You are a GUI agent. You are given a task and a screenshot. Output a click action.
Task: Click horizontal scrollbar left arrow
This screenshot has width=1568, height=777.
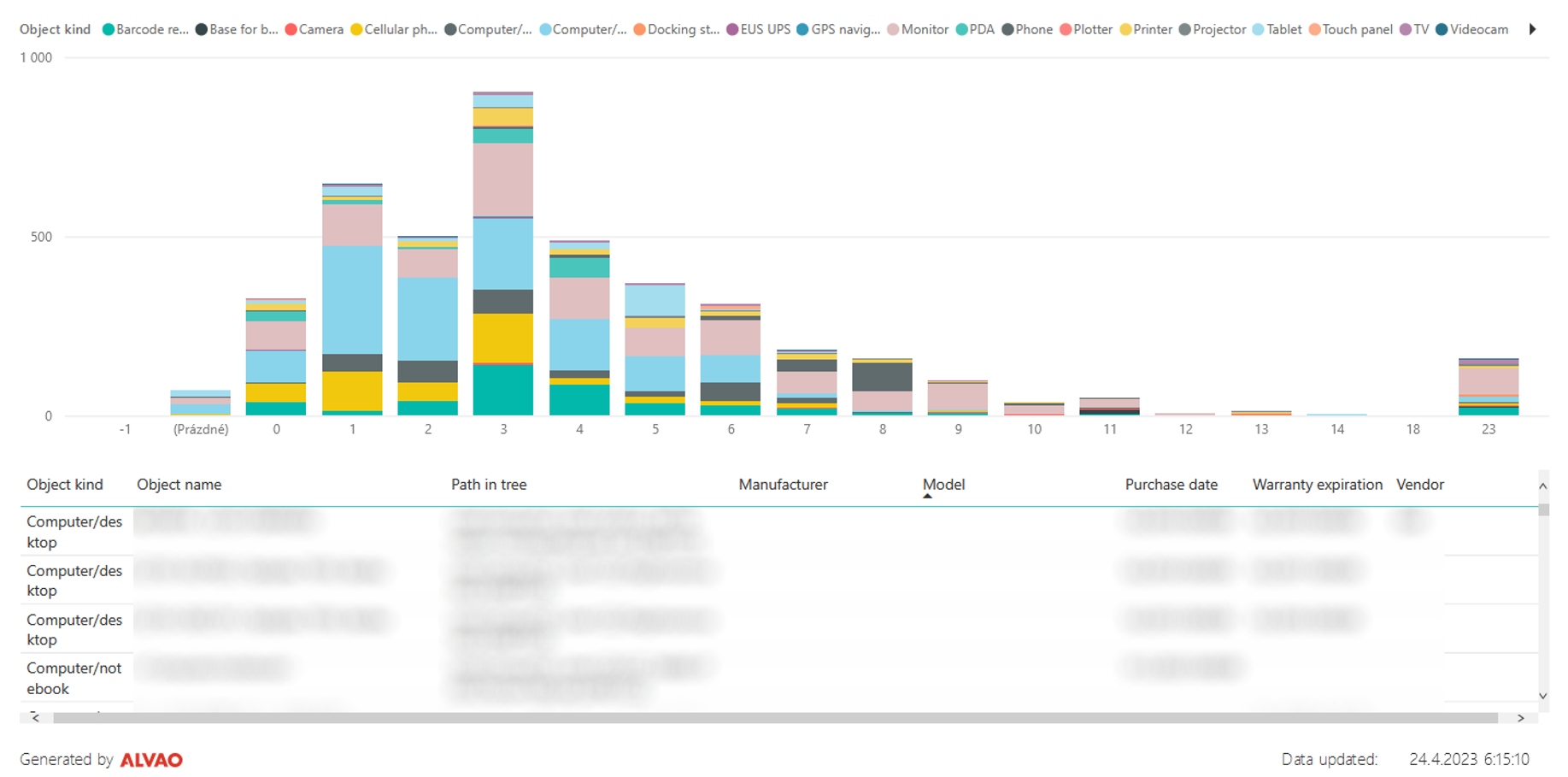point(35,718)
